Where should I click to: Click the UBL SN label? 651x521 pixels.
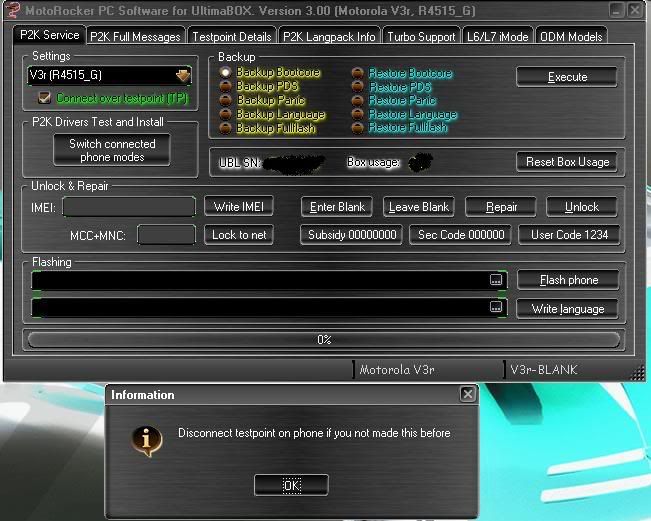(240, 162)
